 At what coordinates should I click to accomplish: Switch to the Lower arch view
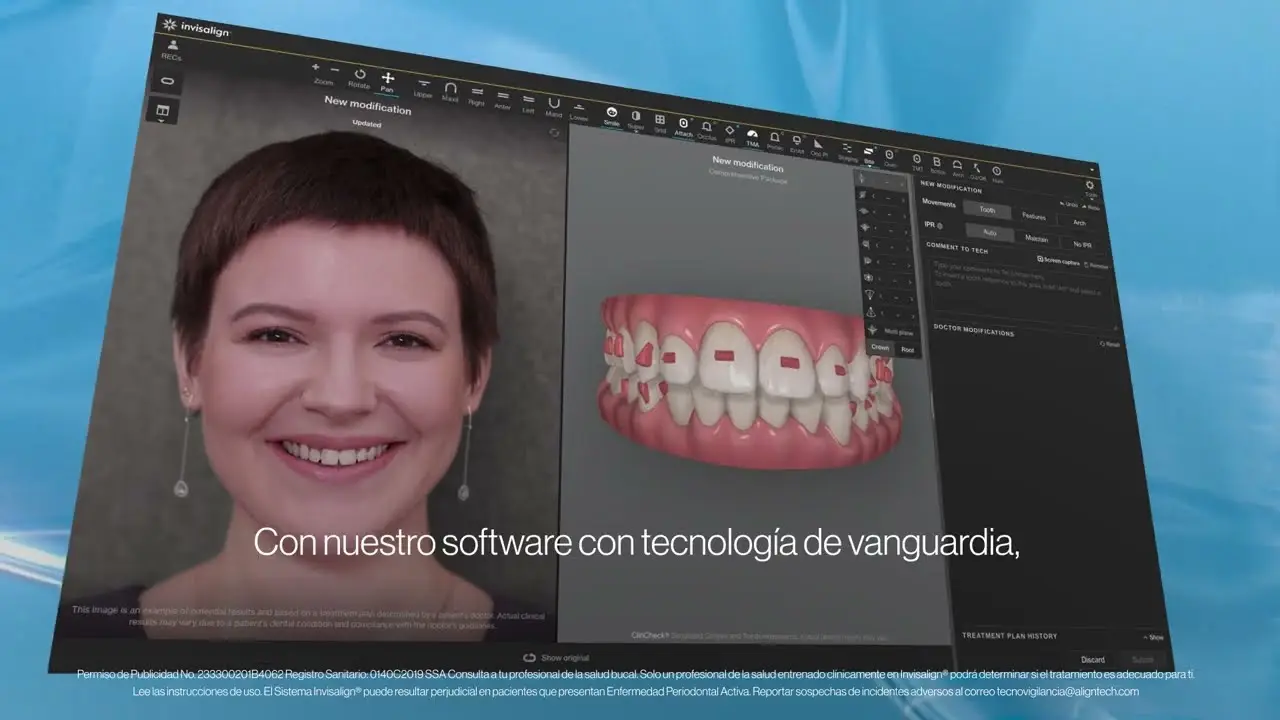(579, 112)
